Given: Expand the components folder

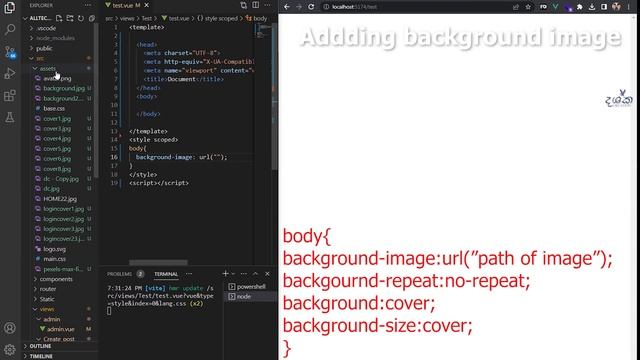Looking at the screenshot, I should (x=56, y=279).
